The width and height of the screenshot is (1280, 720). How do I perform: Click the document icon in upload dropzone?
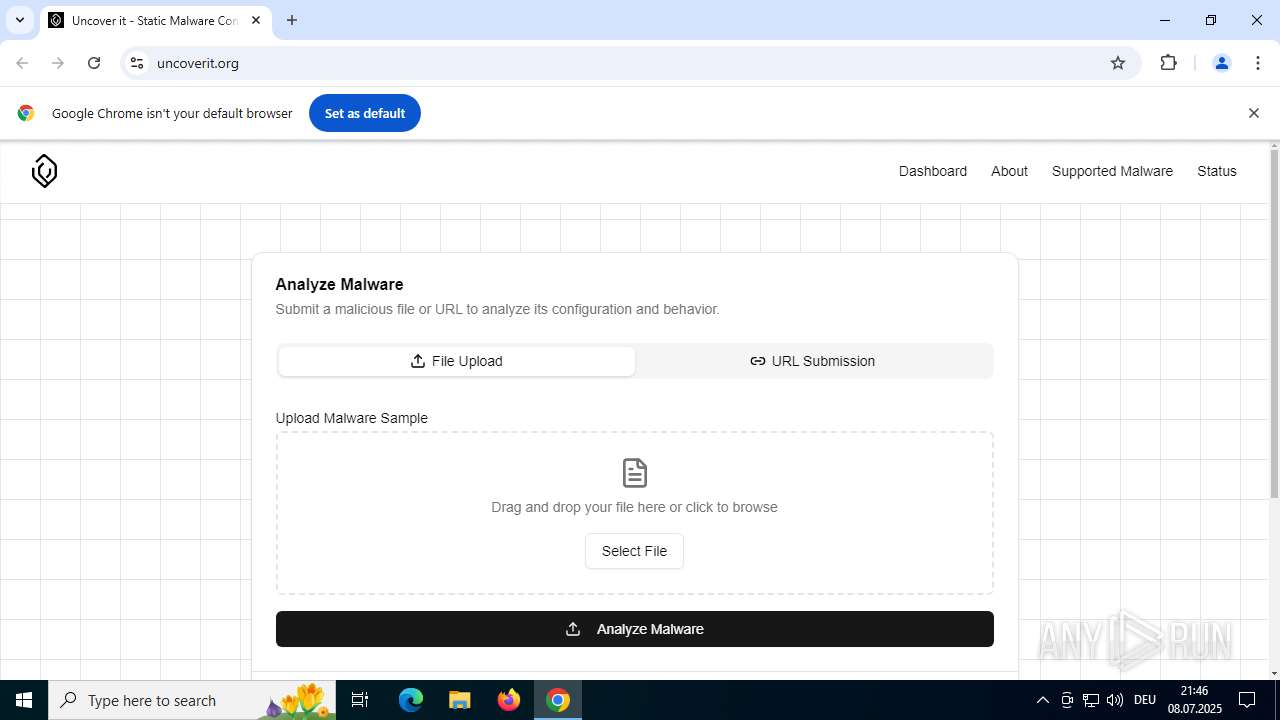(x=635, y=473)
